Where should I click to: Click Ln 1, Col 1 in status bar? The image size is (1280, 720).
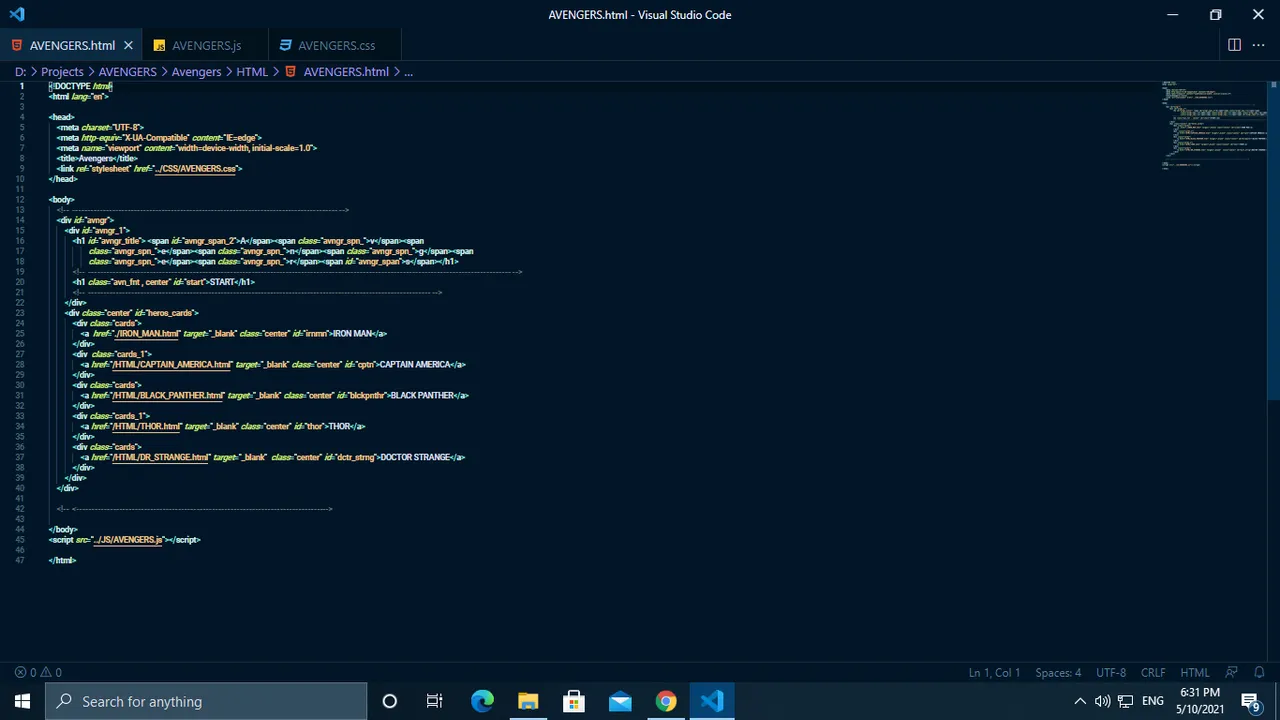[x=994, y=673]
